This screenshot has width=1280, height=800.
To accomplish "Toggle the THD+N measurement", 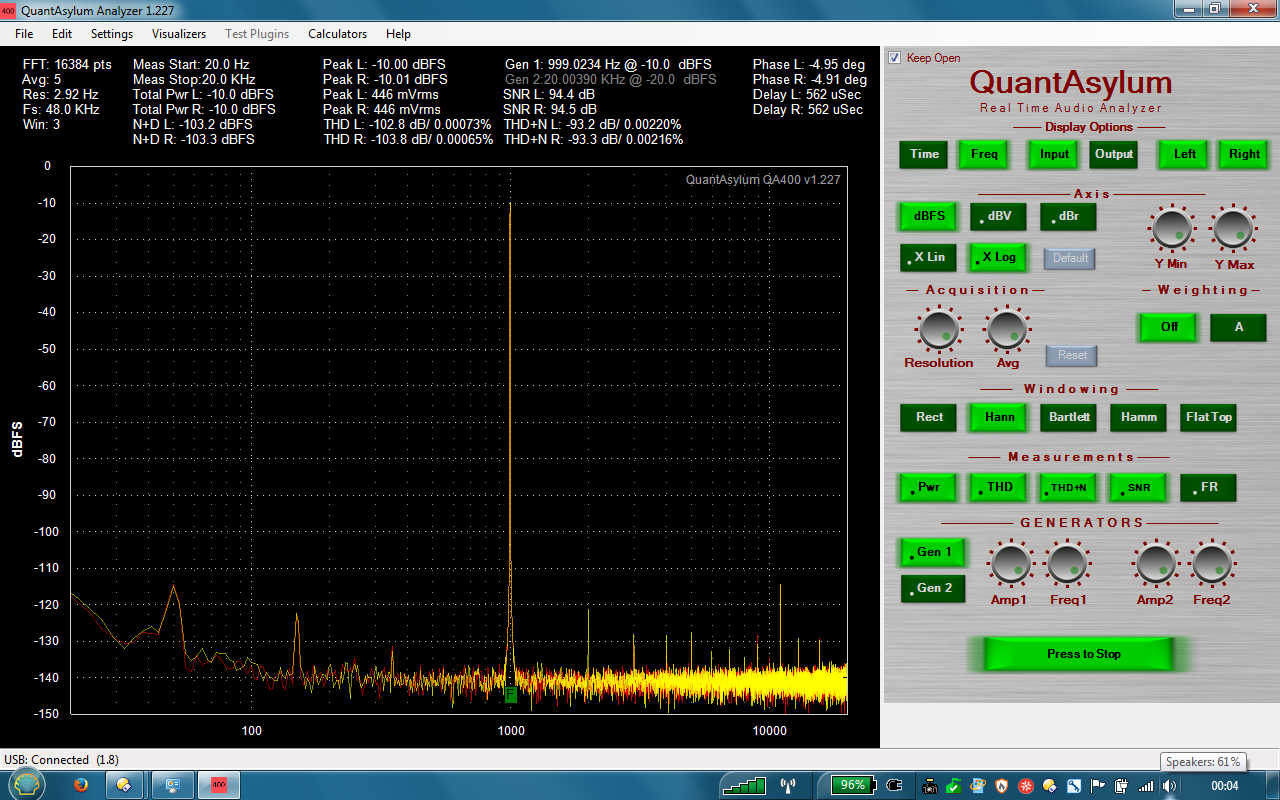I will pos(1068,487).
